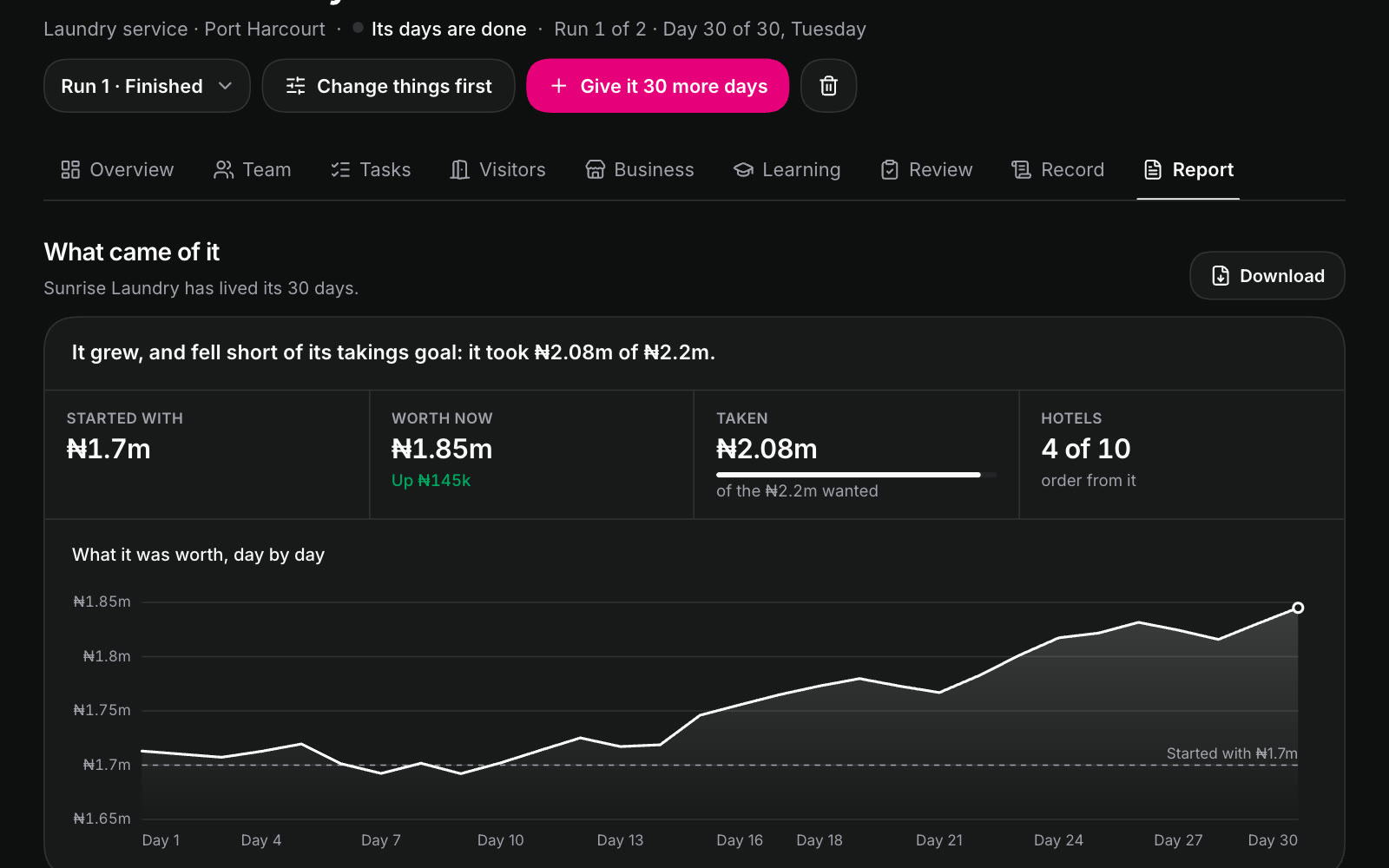
Task: Expand the run selector chevron
Action: point(226,86)
